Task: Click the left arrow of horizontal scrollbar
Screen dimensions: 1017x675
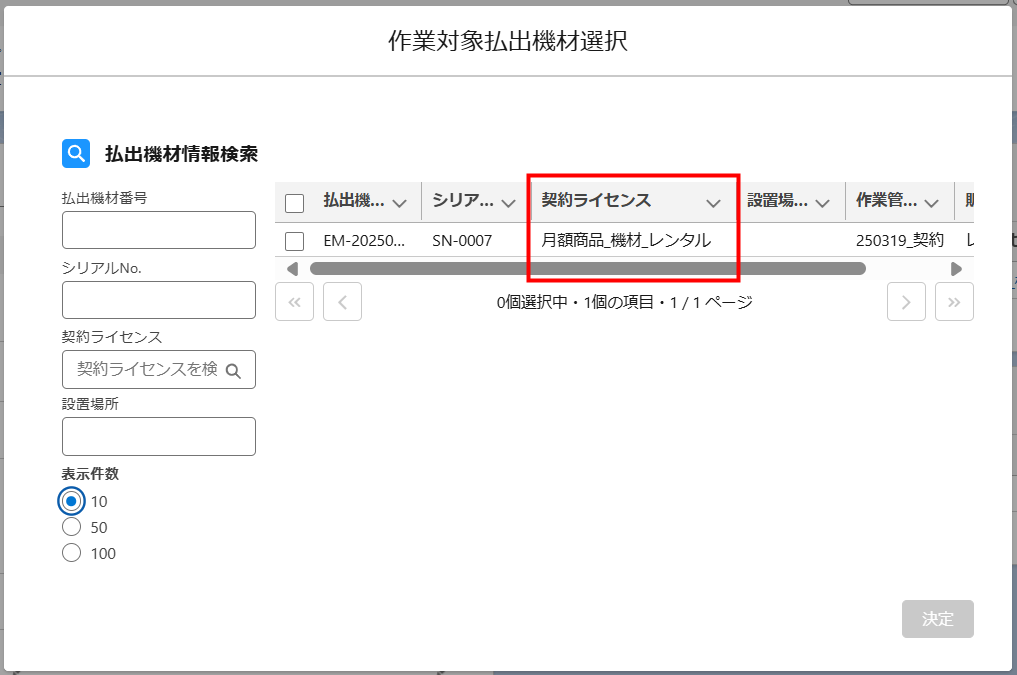Action: (x=292, y=269)
